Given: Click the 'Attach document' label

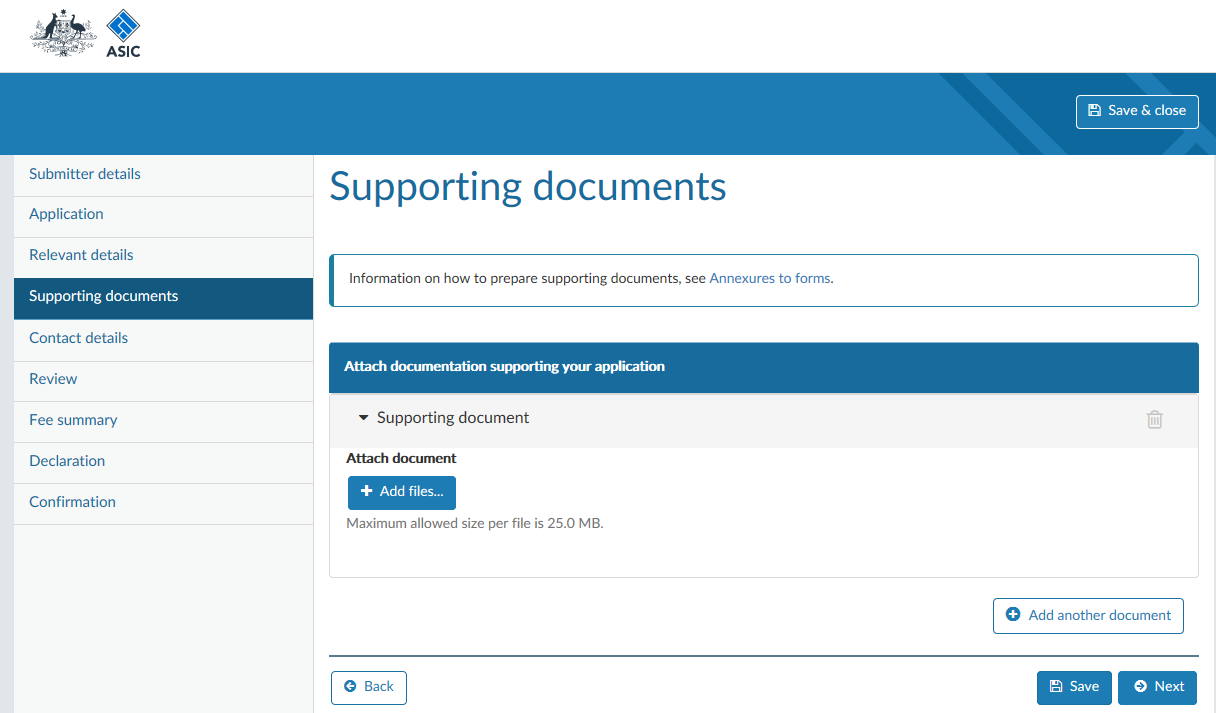Looking at the screenshot, I should click(x=401, y=459).
